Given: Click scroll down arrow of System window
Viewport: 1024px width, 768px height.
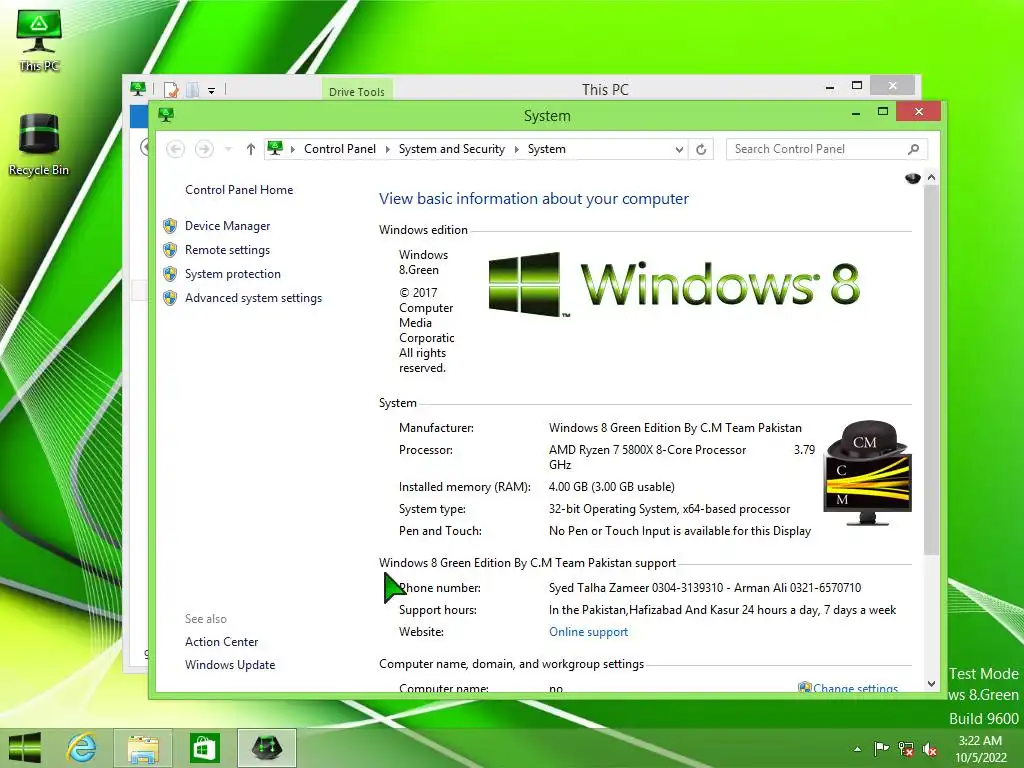Looking at the screenshot, I should (x=932, y=684).
